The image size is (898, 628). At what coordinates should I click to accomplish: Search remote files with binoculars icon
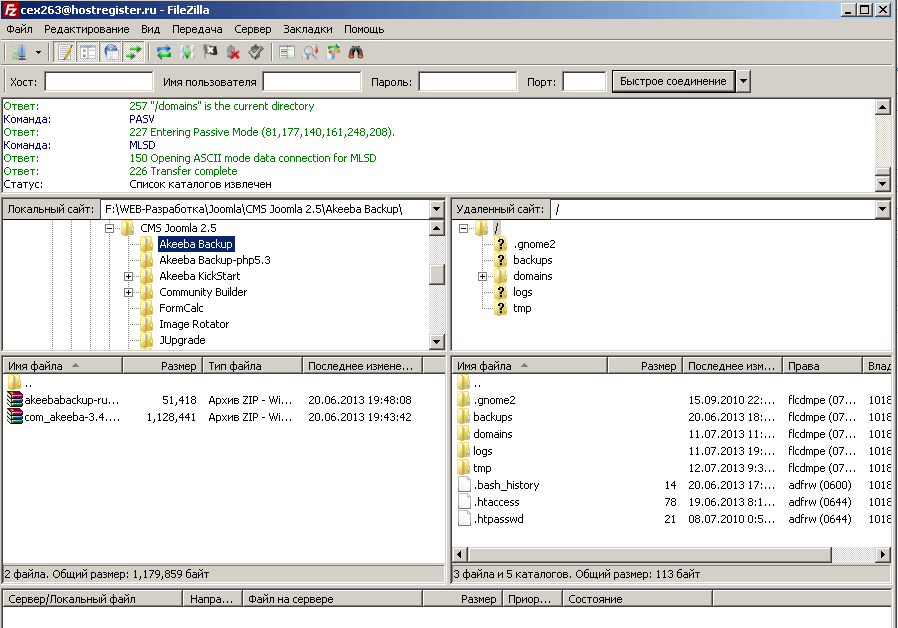[x=354, y=52]
